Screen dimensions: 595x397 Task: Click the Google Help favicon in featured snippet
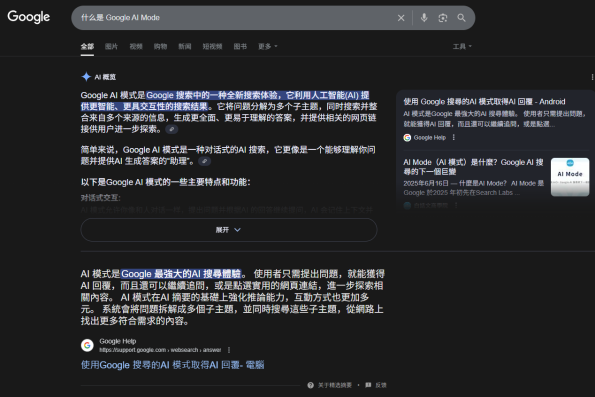click(87, 345)
